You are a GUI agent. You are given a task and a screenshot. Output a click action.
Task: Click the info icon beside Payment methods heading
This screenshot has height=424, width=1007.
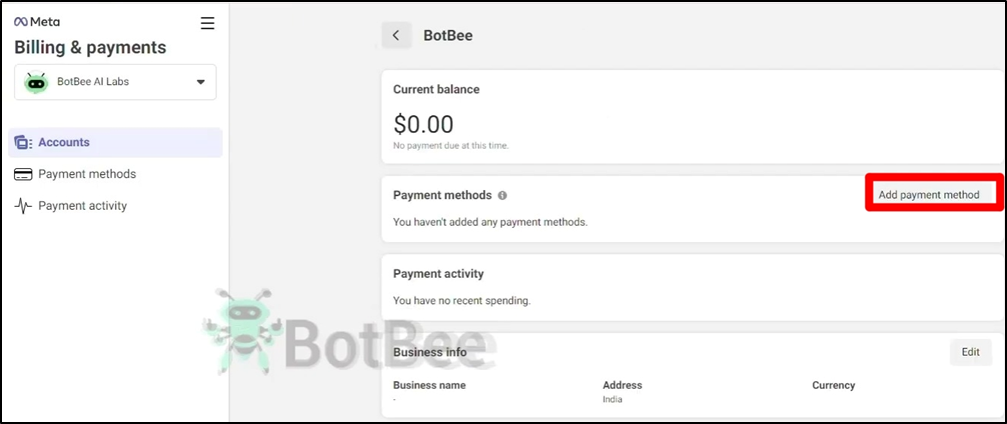[502, 195]
